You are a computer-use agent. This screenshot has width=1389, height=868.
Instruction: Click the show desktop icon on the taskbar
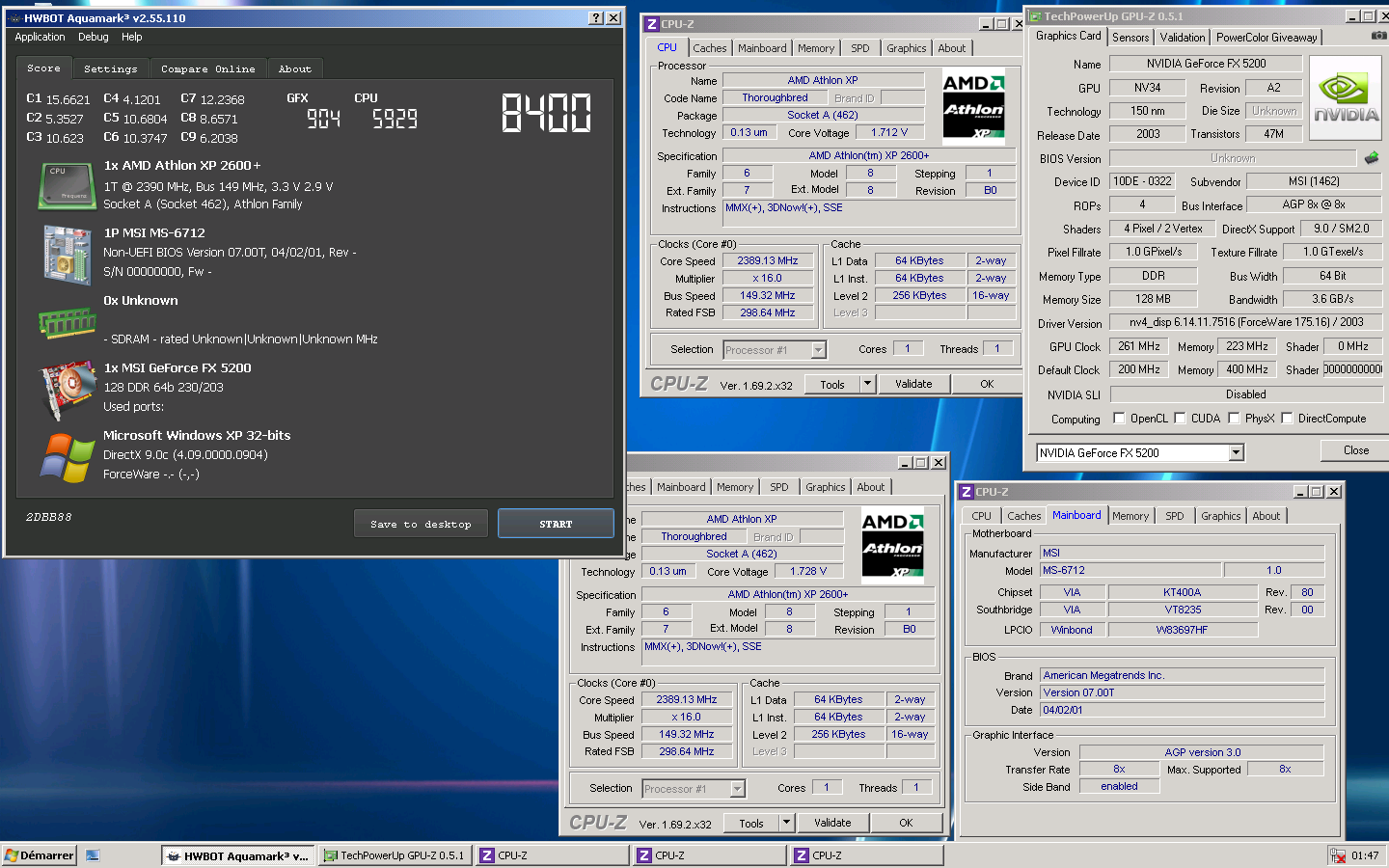(x=93, y=855)
